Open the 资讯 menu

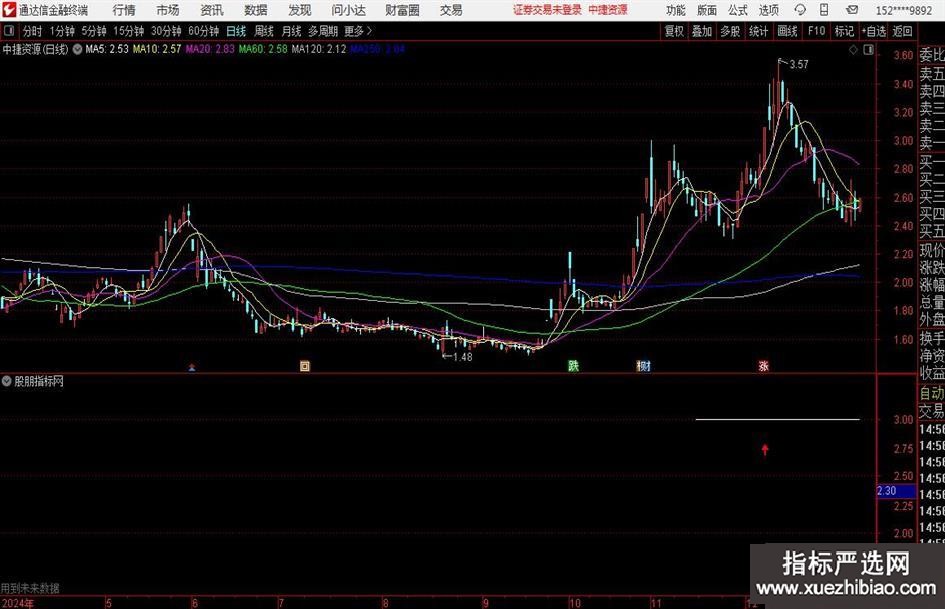click(x=212, y=10)
